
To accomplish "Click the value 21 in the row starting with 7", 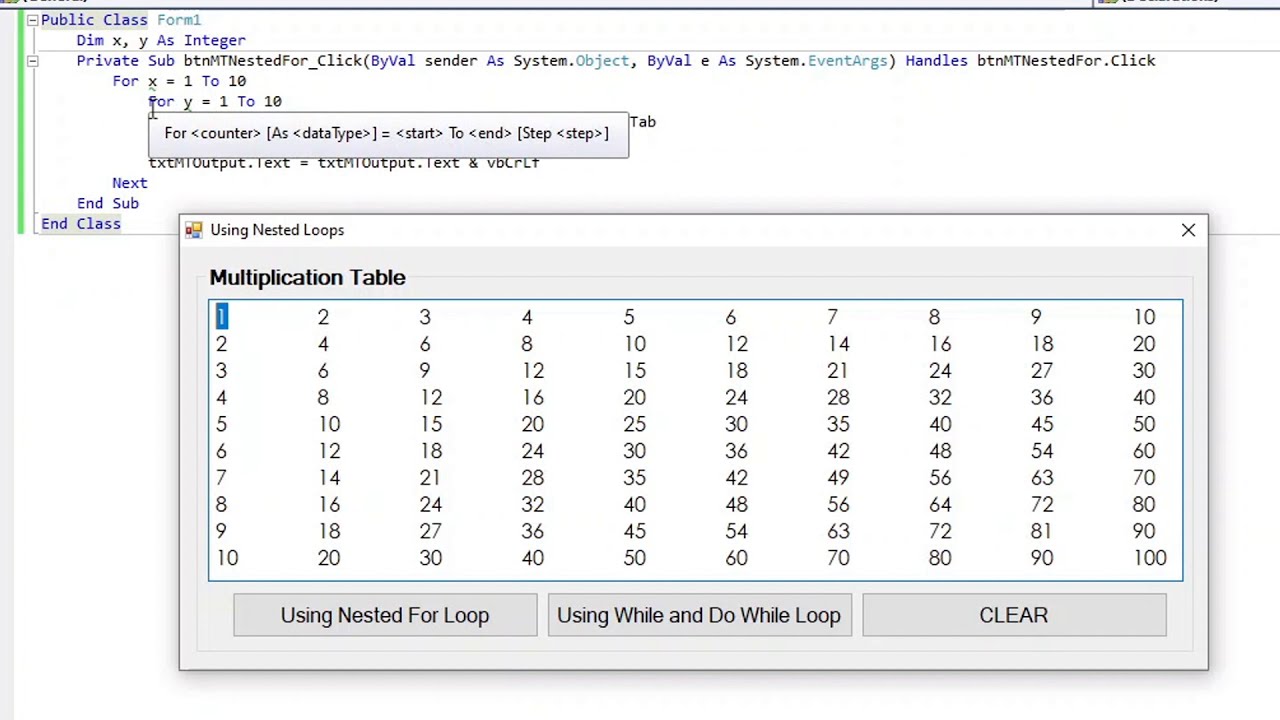I will pyautogui.click(x=430, y=478).
